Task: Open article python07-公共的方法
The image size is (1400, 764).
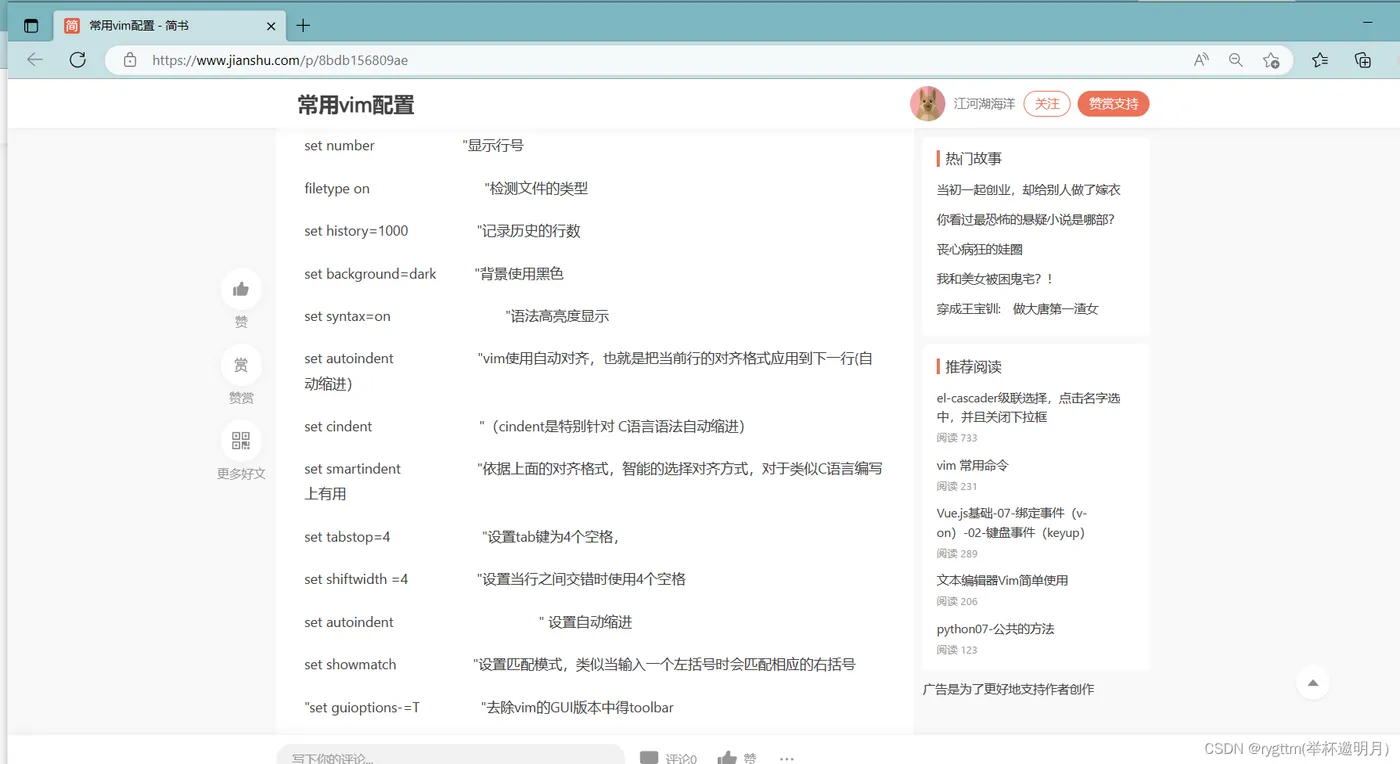Action: coord(995,629)
